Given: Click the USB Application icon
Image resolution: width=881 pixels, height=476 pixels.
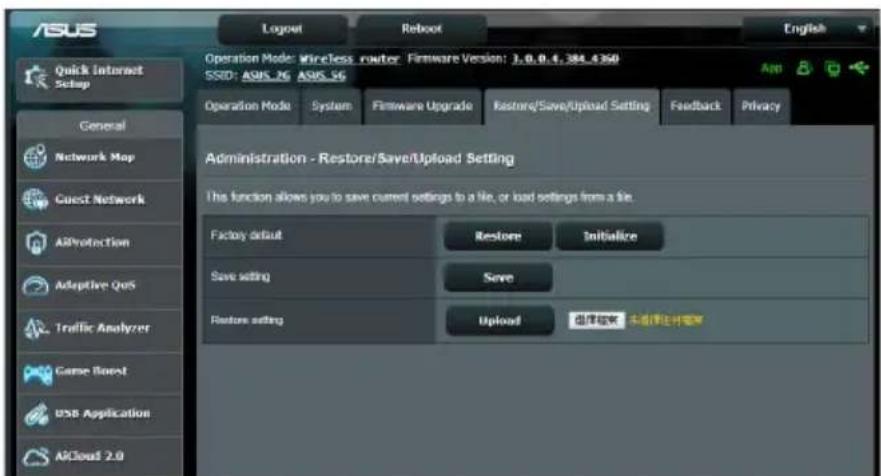Looking at the screenshot, I should point(37,414).
